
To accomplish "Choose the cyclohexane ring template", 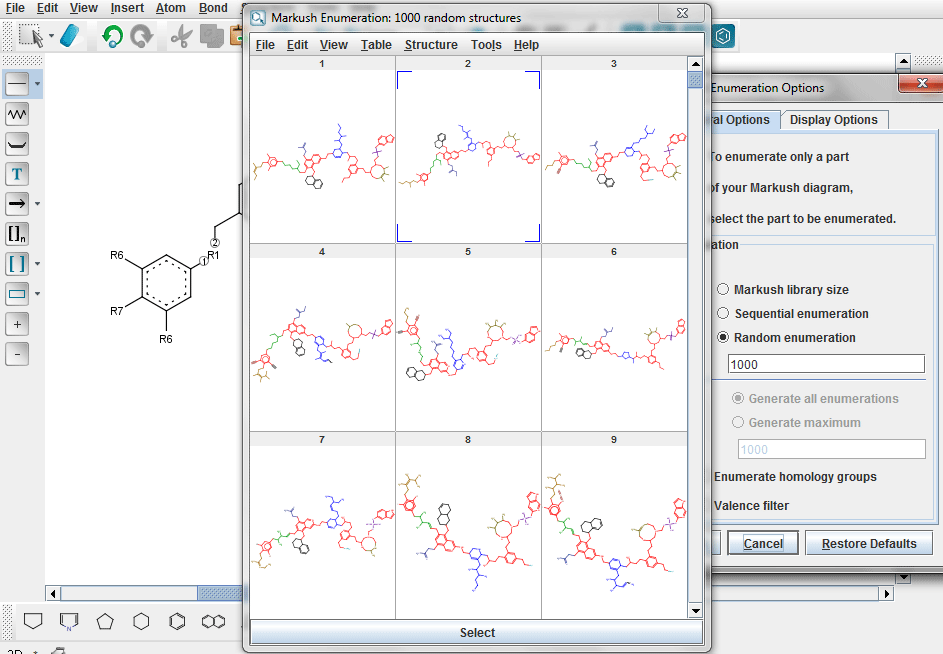I will [x=141, y=621].
